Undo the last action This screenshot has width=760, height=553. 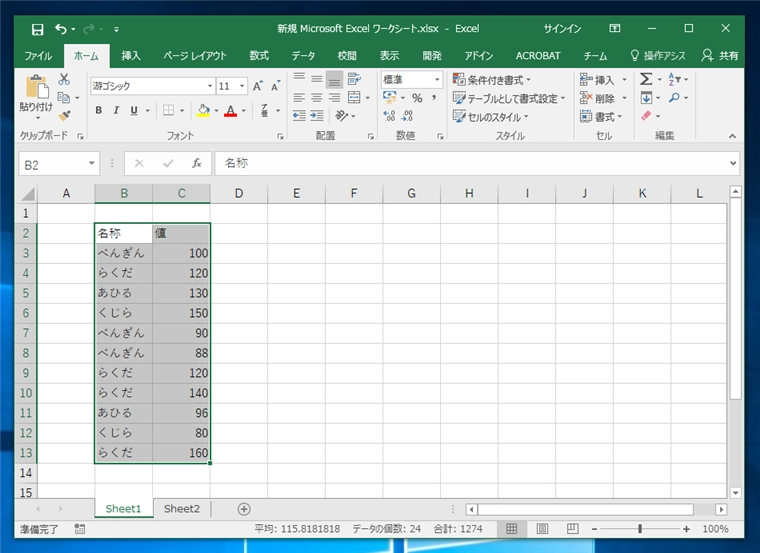click(61, 29)
